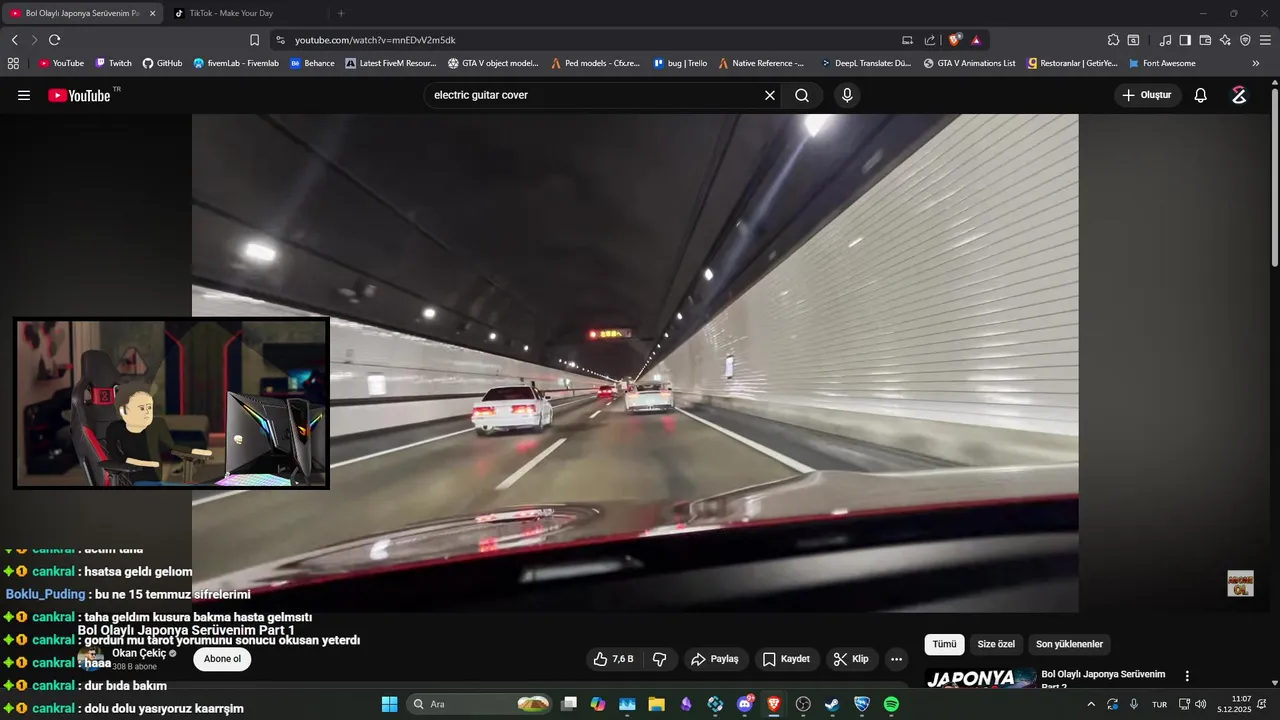This screenshot has height=720, width=1280.
Task: Open the Windows Start menu
Action: point(389,704)
